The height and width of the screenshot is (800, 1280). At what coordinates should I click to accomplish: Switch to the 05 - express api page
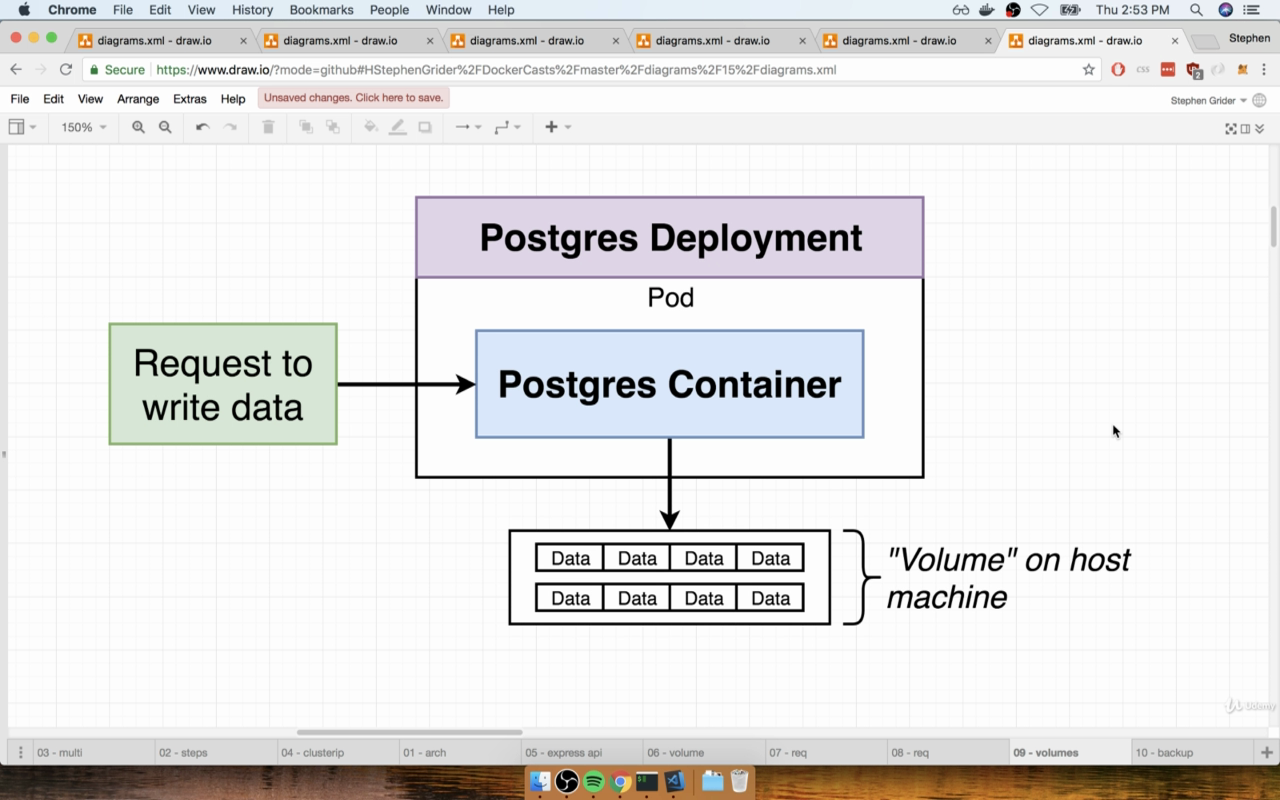pyautogui.click(x=581, y=752)
